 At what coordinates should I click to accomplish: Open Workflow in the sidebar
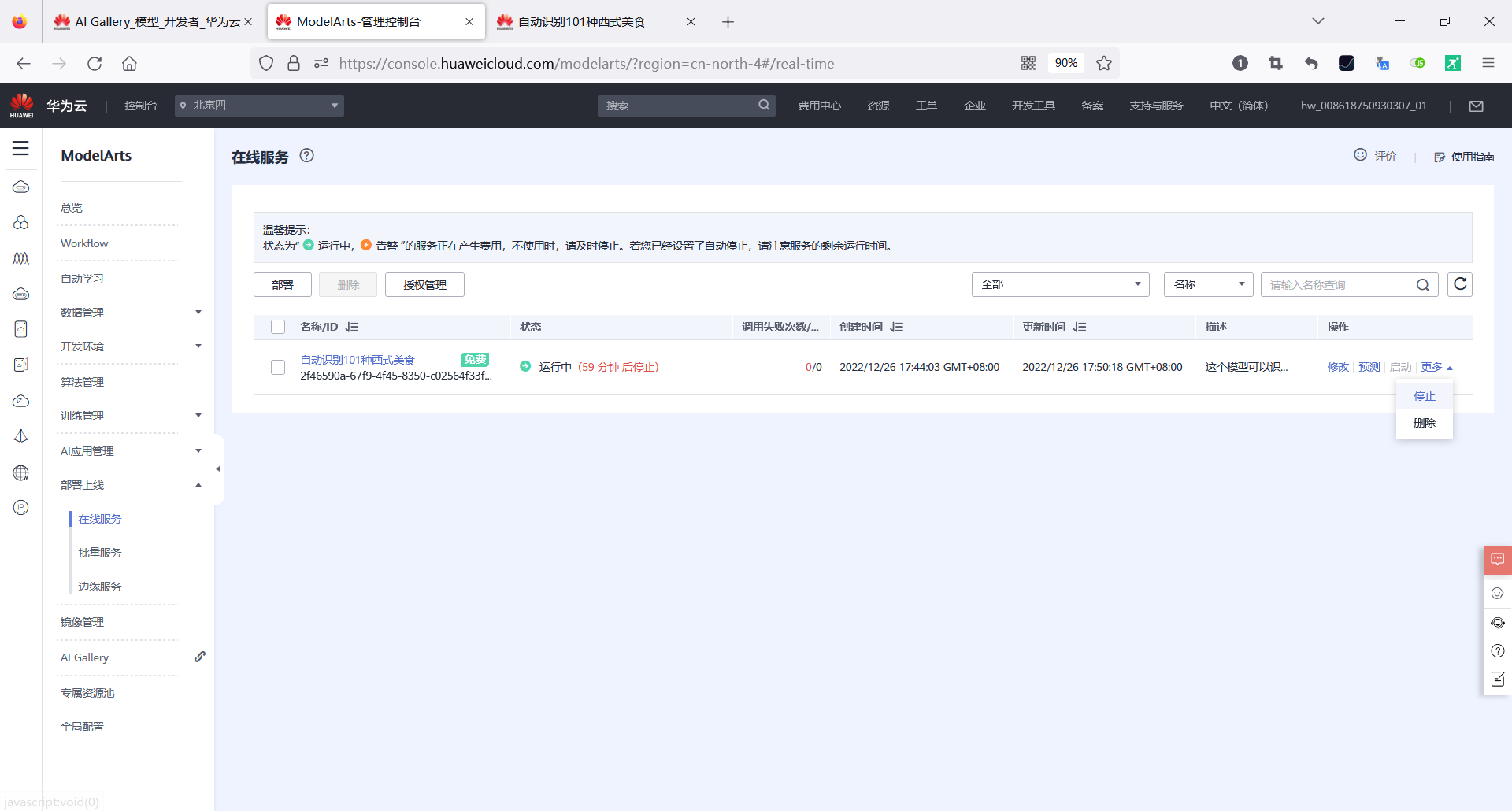[x=84, y=243]
